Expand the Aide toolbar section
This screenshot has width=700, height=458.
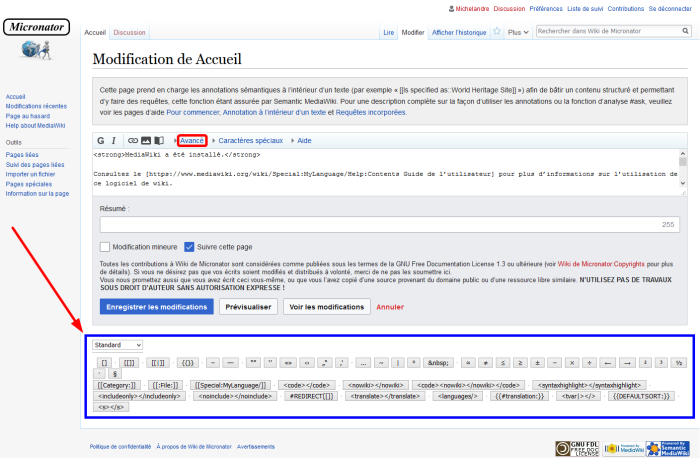[x=304, y=141]
